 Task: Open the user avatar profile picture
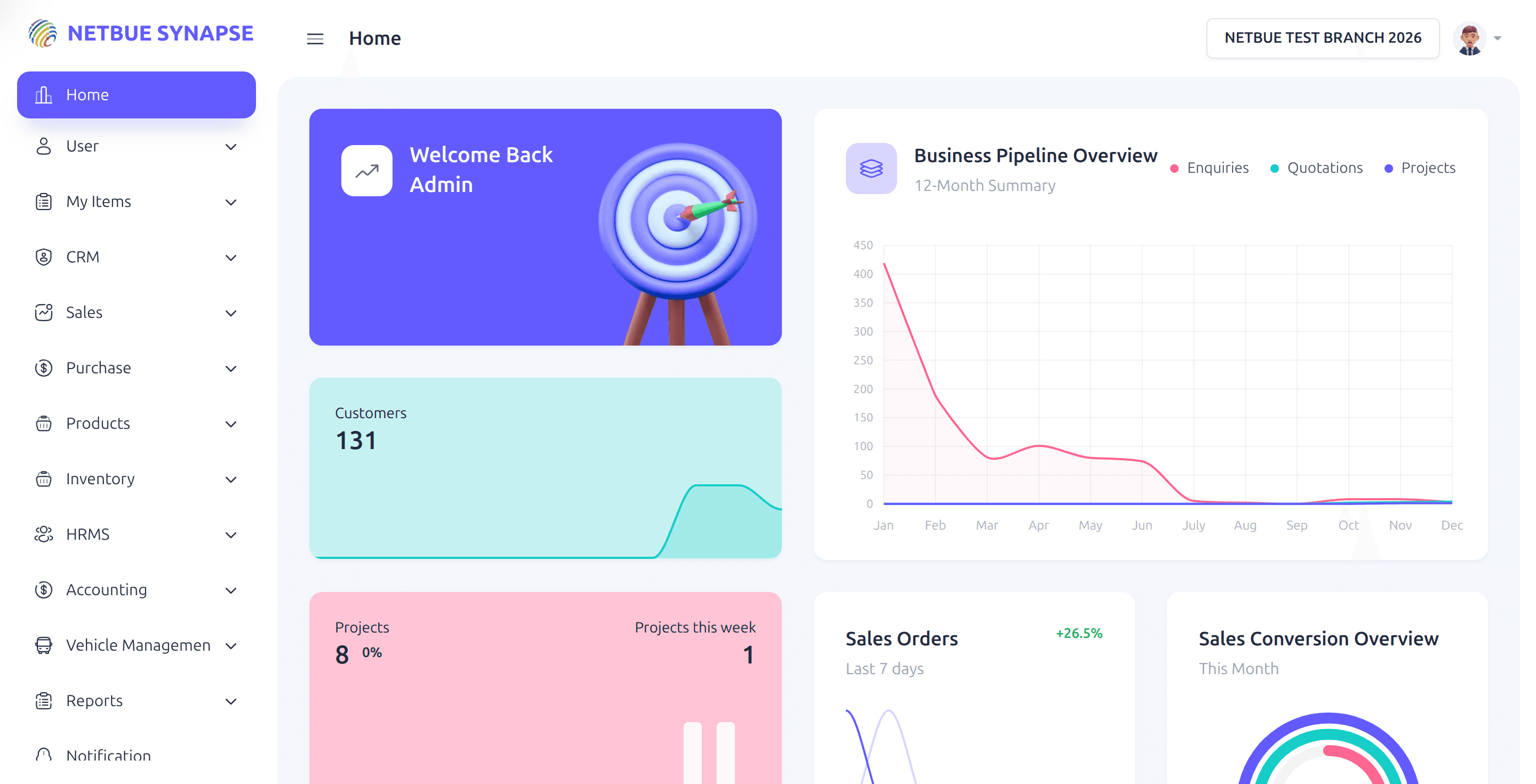(1469, 39)
